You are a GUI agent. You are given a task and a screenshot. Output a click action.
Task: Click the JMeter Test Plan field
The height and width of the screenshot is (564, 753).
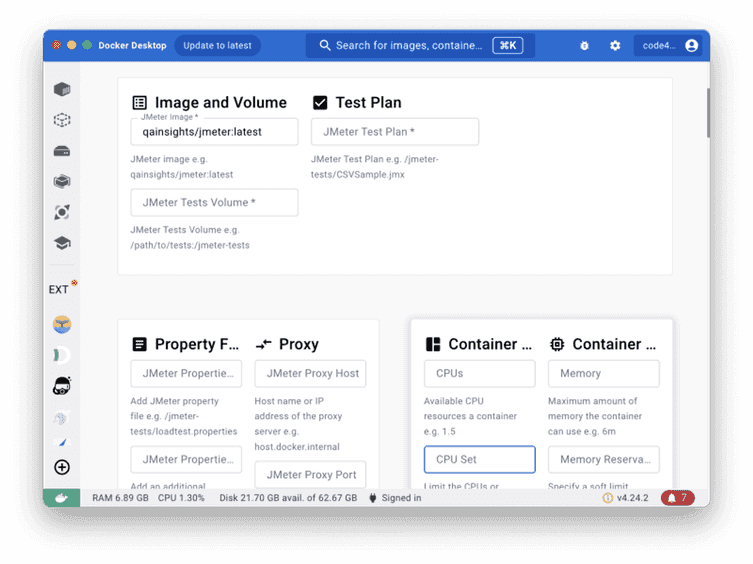395,132
